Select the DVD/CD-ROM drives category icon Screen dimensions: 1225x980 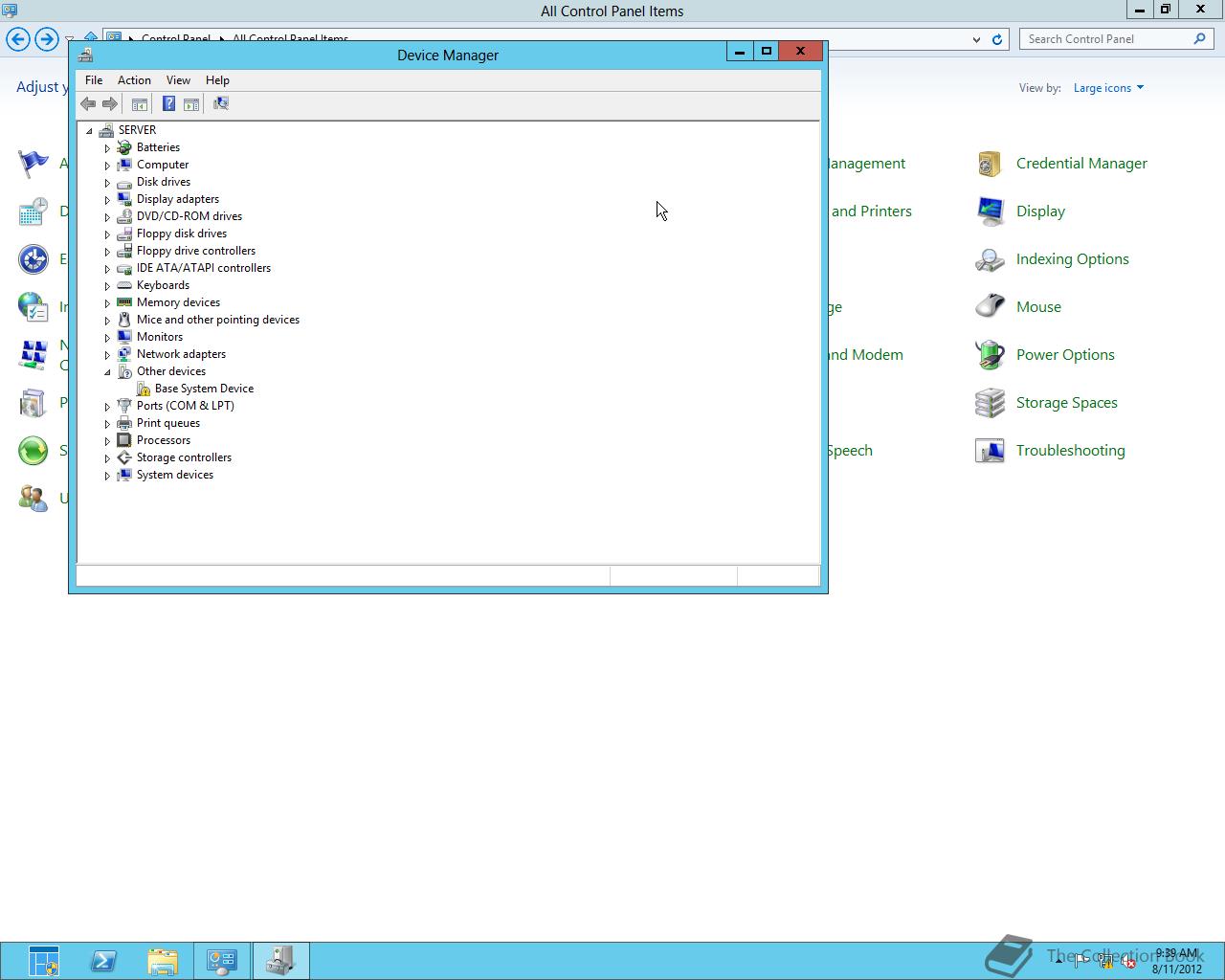(124, 216)
